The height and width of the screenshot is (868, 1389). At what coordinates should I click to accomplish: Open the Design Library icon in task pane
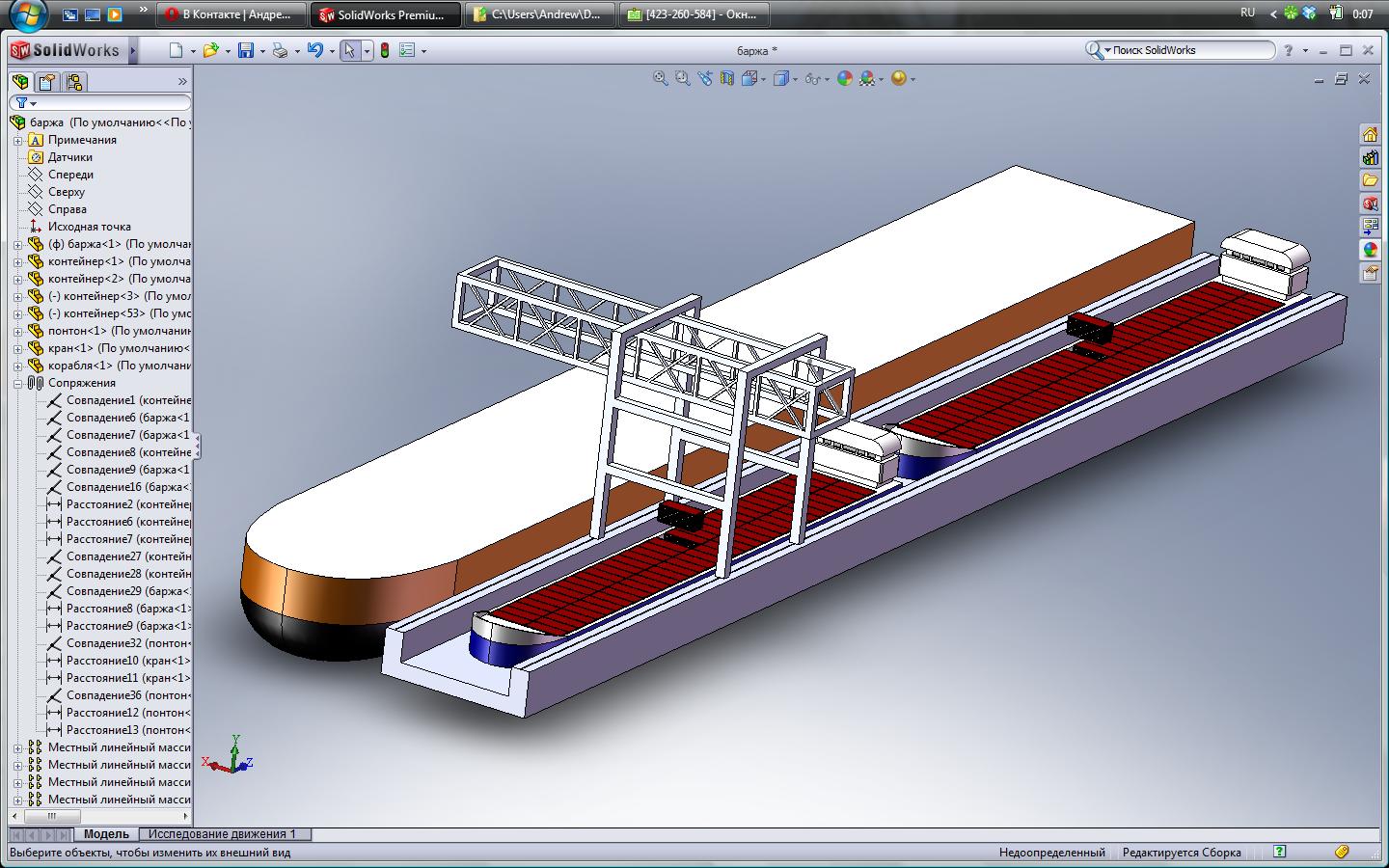1370,157
